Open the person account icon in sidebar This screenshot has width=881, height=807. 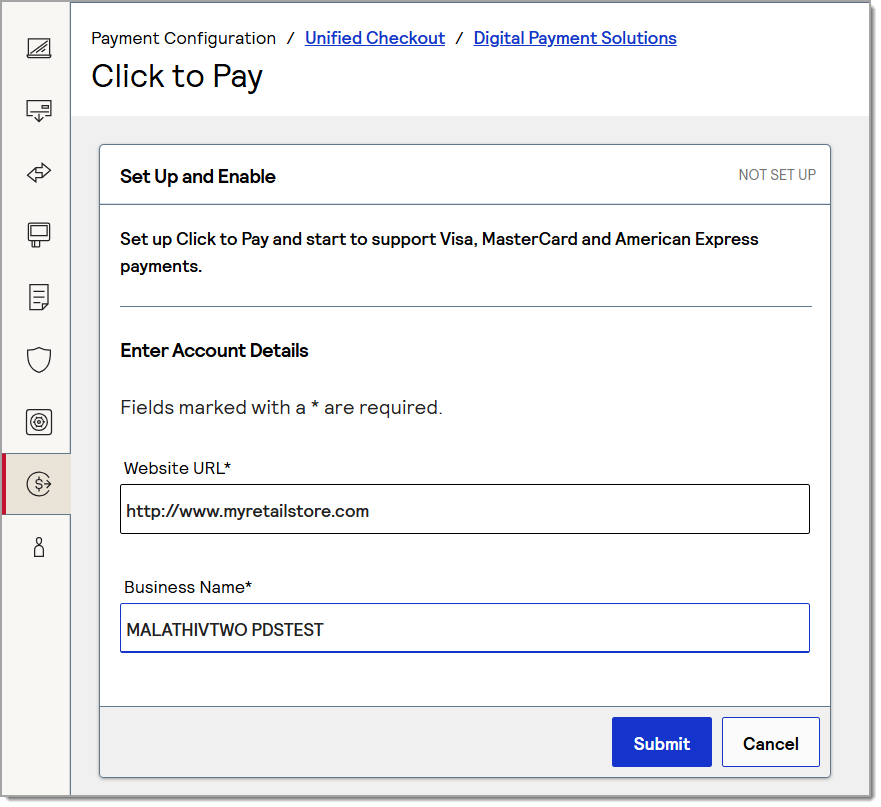tap(39, 547)
